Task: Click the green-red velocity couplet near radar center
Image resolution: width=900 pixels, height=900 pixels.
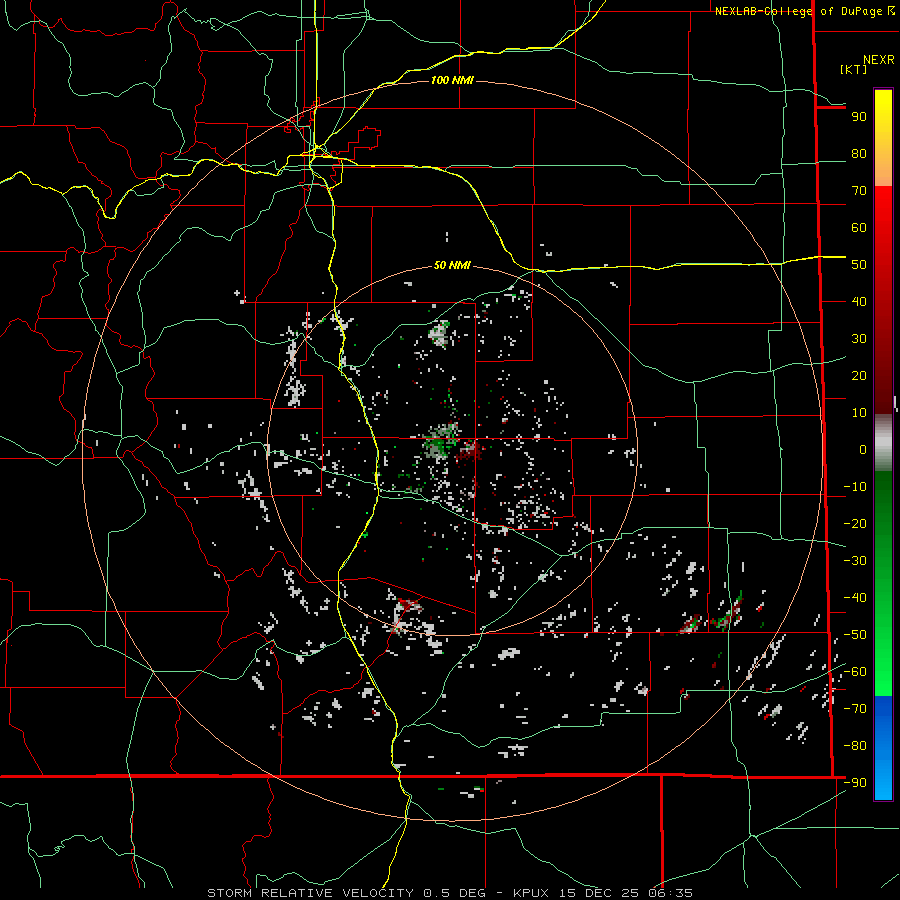Action: point(453,443)
